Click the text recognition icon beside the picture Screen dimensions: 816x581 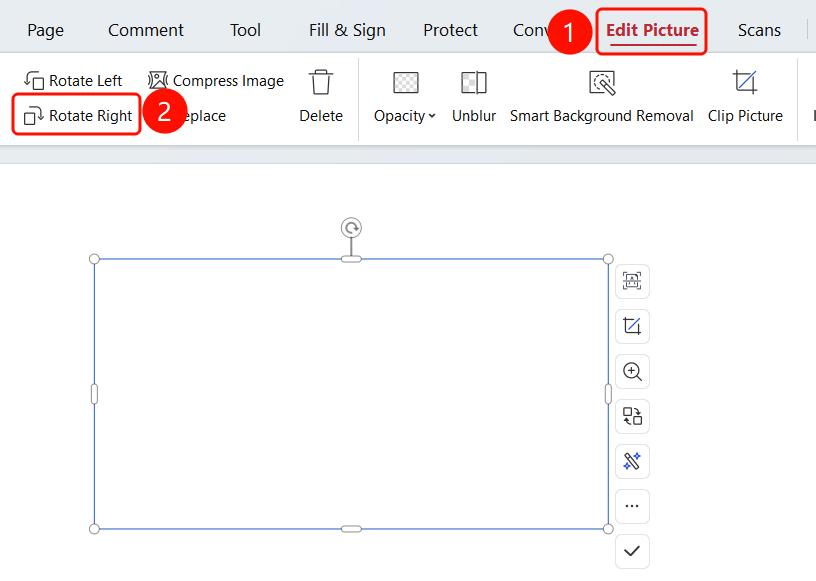[x=632, y=282]
